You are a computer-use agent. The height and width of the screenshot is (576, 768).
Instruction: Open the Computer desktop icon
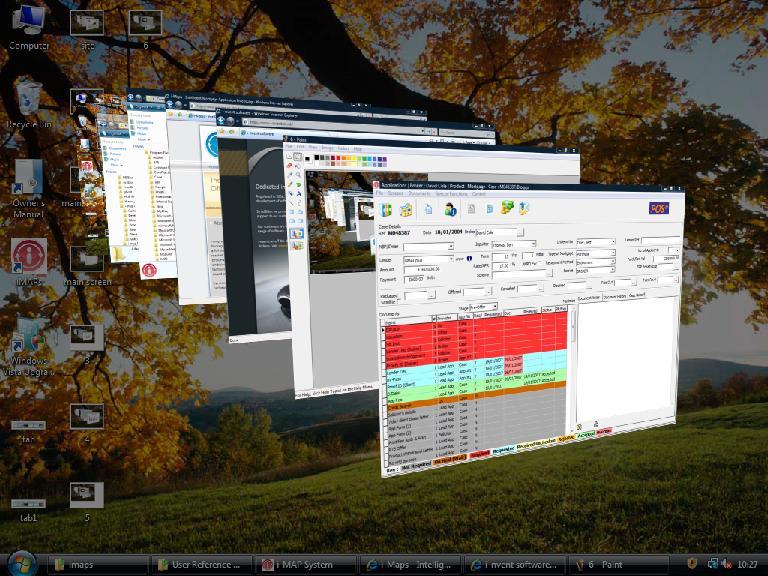point(29,28)
